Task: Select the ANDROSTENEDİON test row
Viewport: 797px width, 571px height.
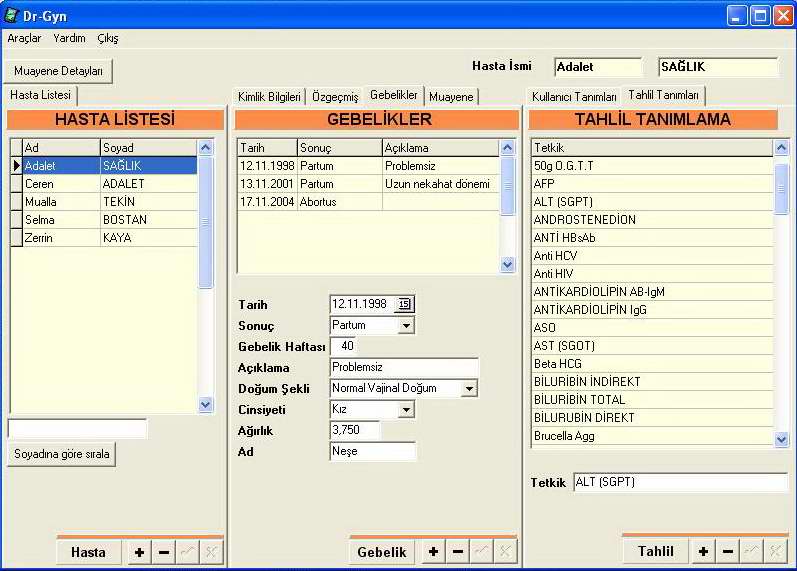Action: (x=652, y=220)
